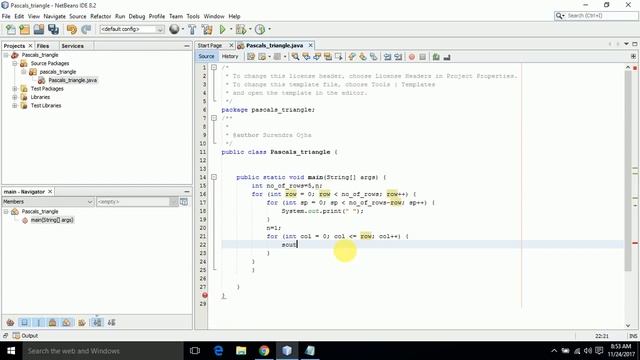Viewport: 640px width, 360px height.
Task: Click the Source editor view button
Action: coord(207,57)
